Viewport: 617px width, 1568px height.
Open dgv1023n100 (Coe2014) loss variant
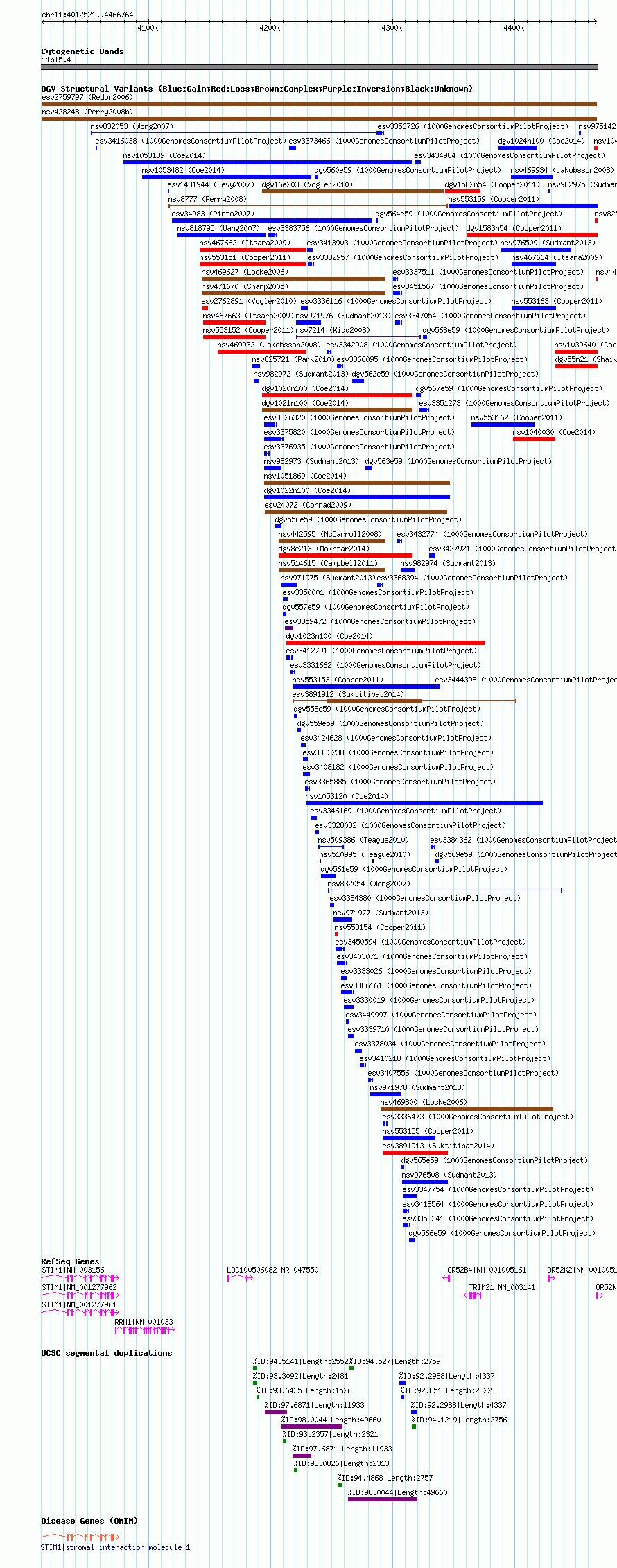click(385, 643)
